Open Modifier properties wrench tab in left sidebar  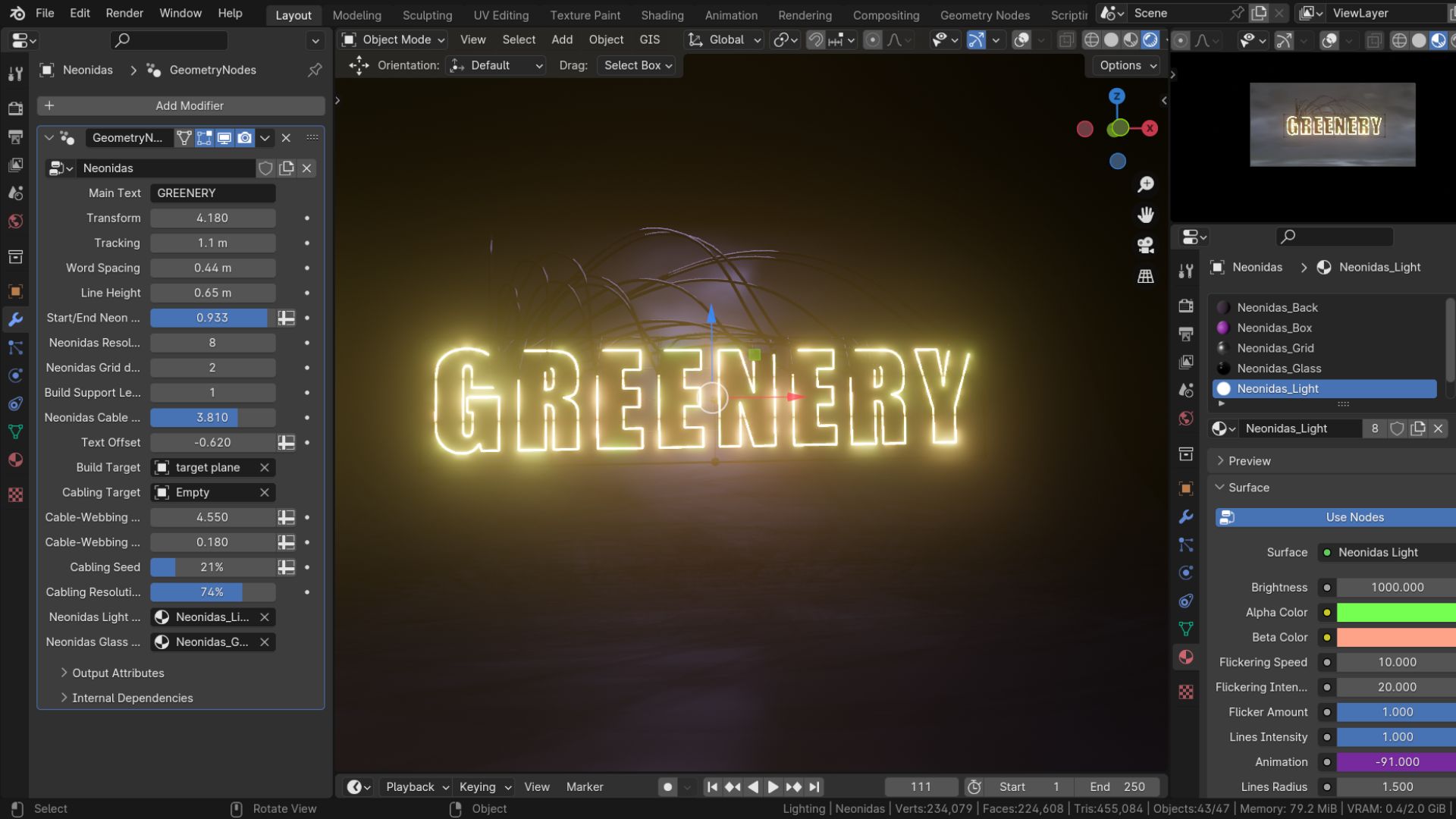tap(15, 319)
